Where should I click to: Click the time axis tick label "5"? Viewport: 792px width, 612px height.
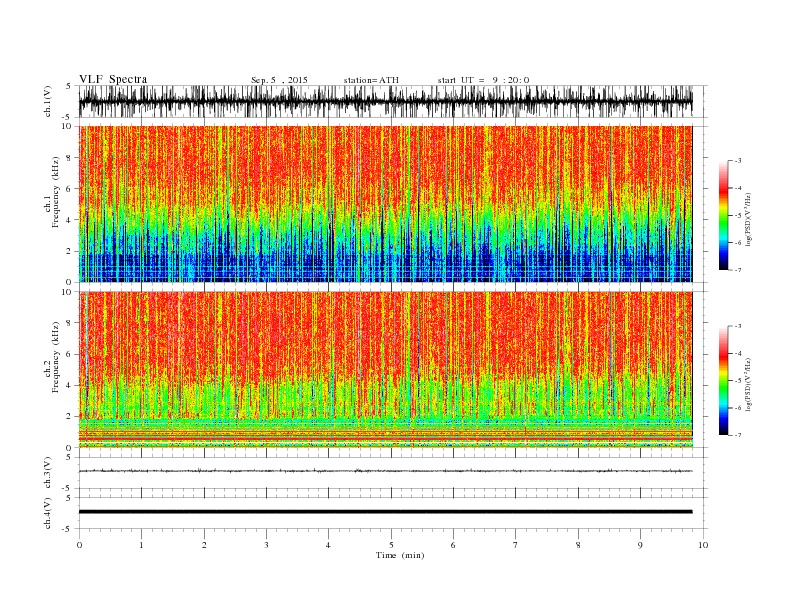(391, 545)
